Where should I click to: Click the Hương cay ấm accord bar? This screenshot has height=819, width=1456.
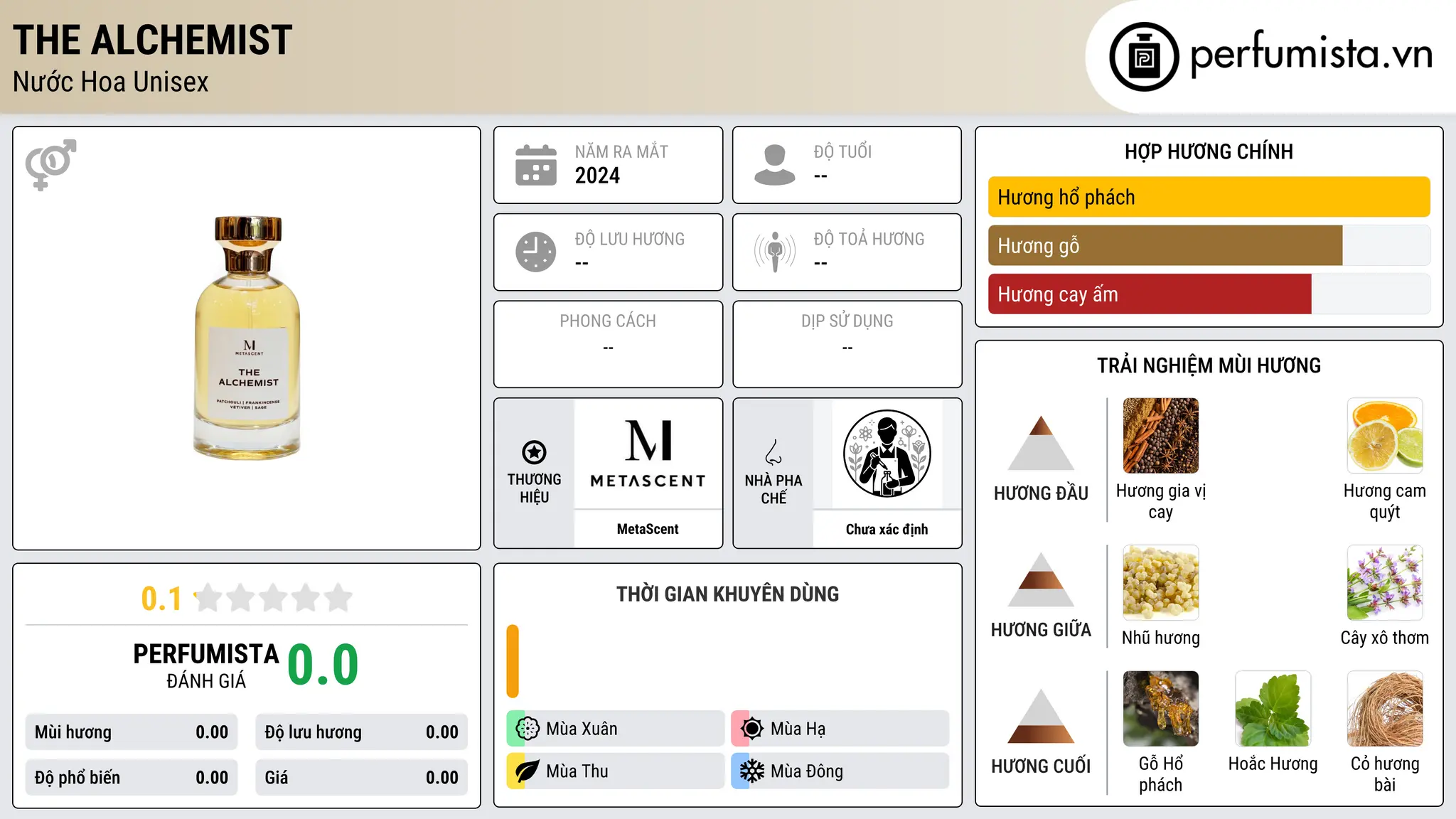[x=1209, y=294]
